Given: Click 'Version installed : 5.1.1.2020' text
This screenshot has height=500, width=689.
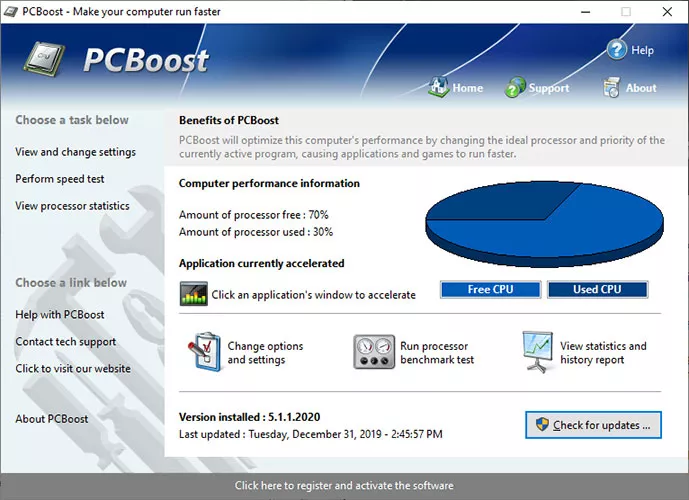Looking at the screenshot, I should coord(250,417).
